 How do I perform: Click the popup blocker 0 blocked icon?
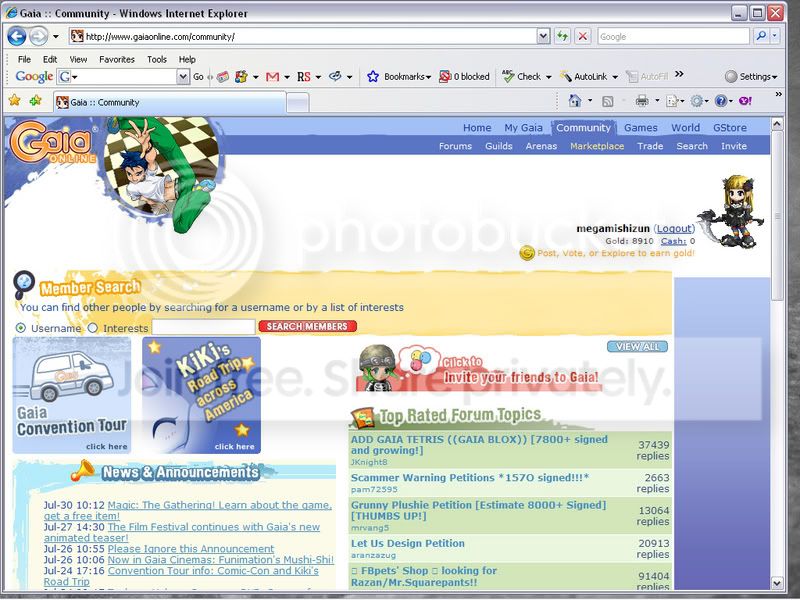coord(445,77)
